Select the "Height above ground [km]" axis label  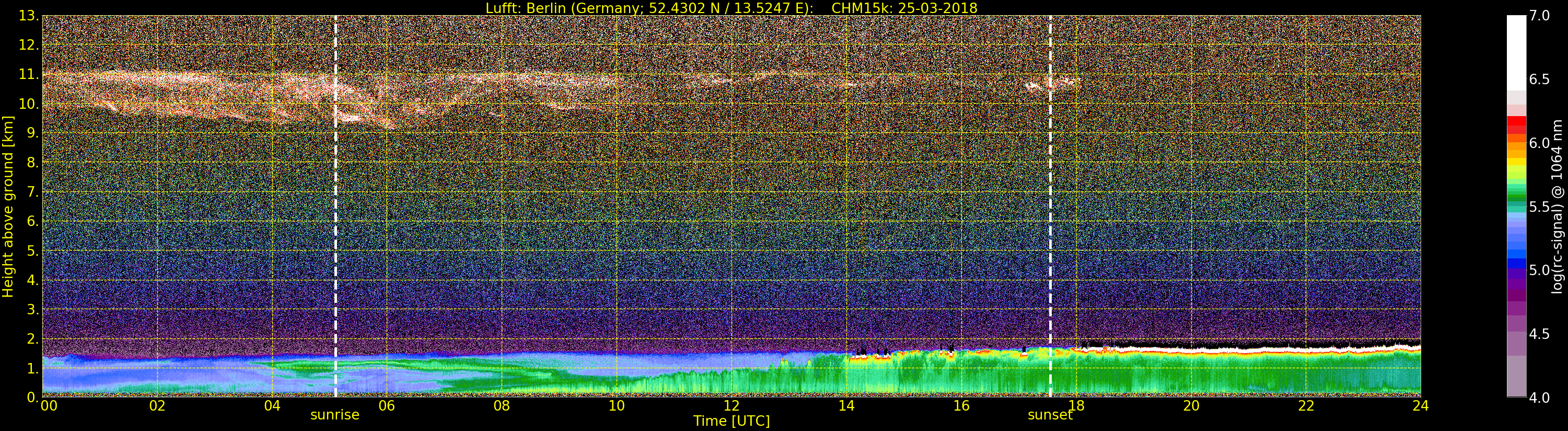[8, 206]
